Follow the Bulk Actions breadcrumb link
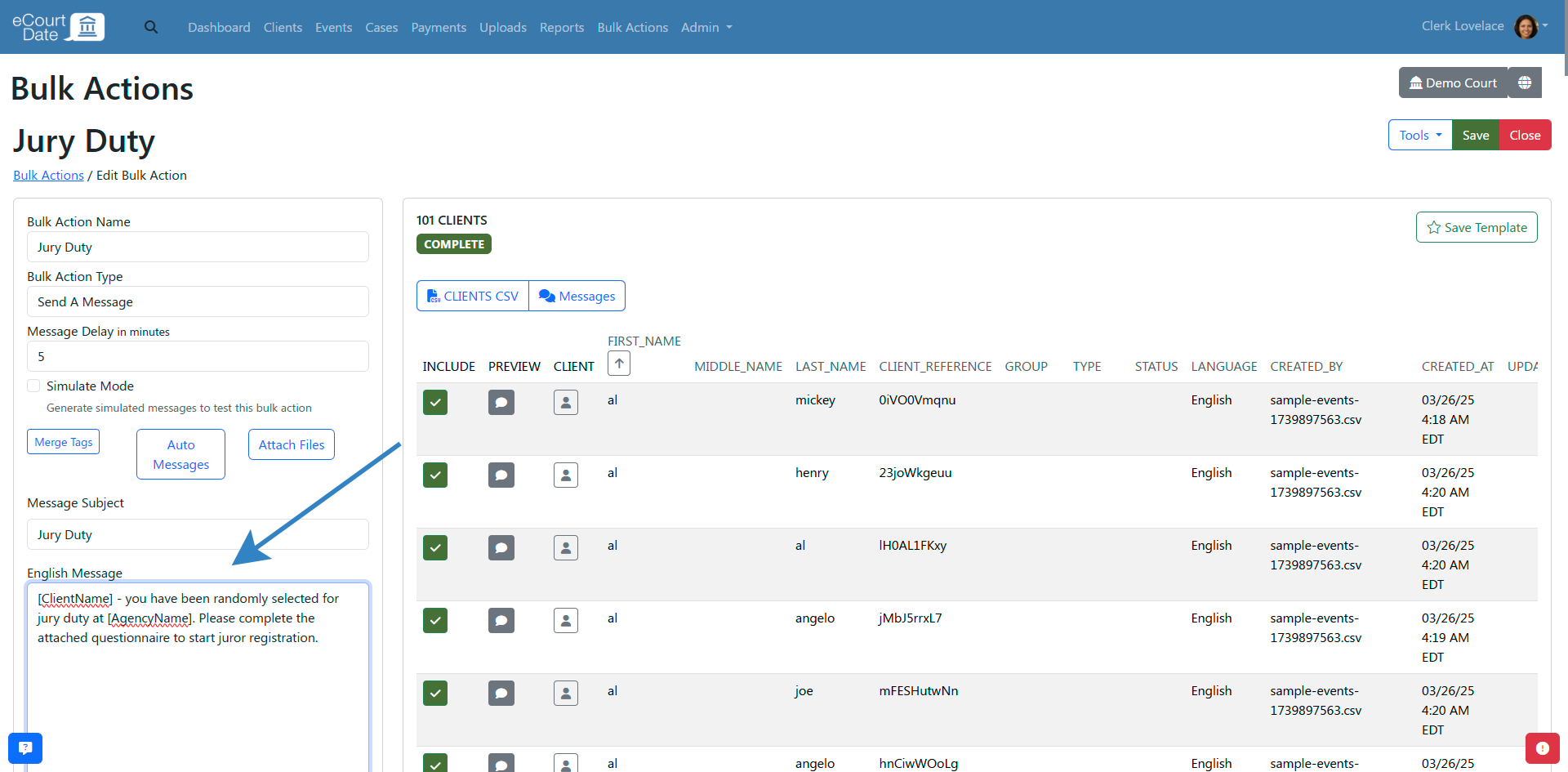The height and width of the screenshot is (772, 1568). 48,175
